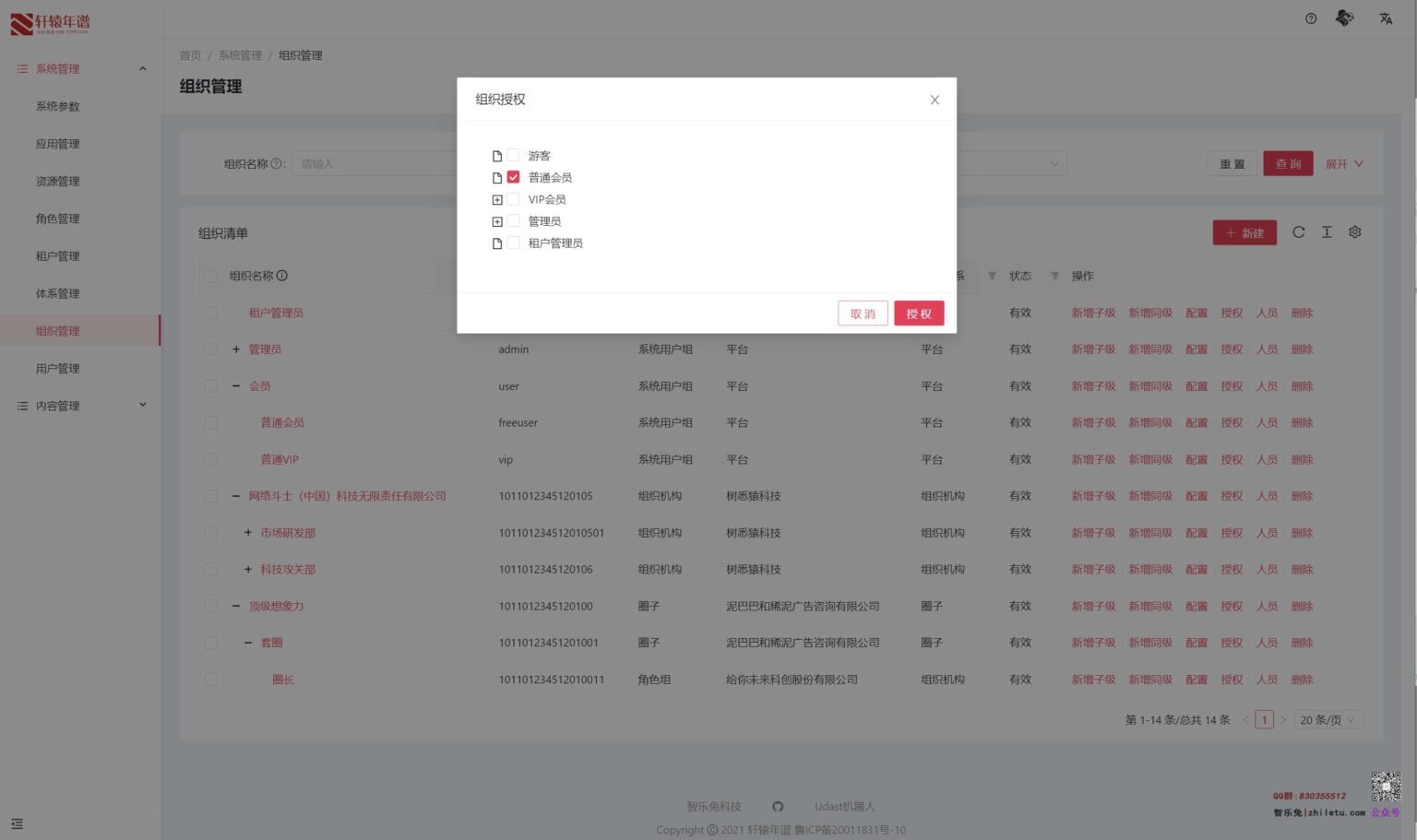Collapse the 网络斗士 company row
Image resolution: width=1417 pixels, height=840 pixels.
coord(236,496)
